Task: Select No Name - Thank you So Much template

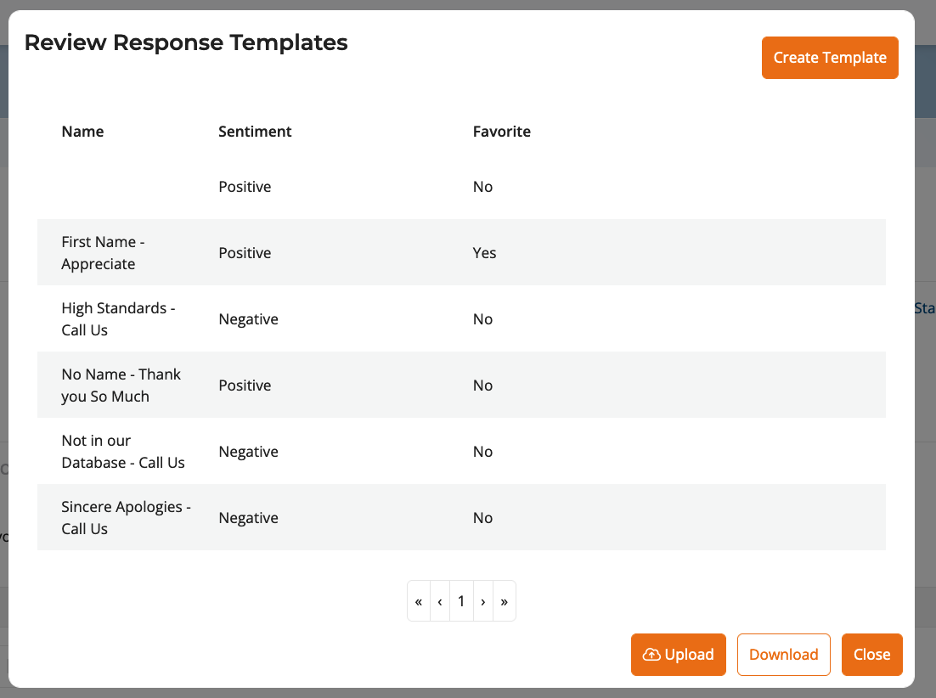Action: (121, 385)
